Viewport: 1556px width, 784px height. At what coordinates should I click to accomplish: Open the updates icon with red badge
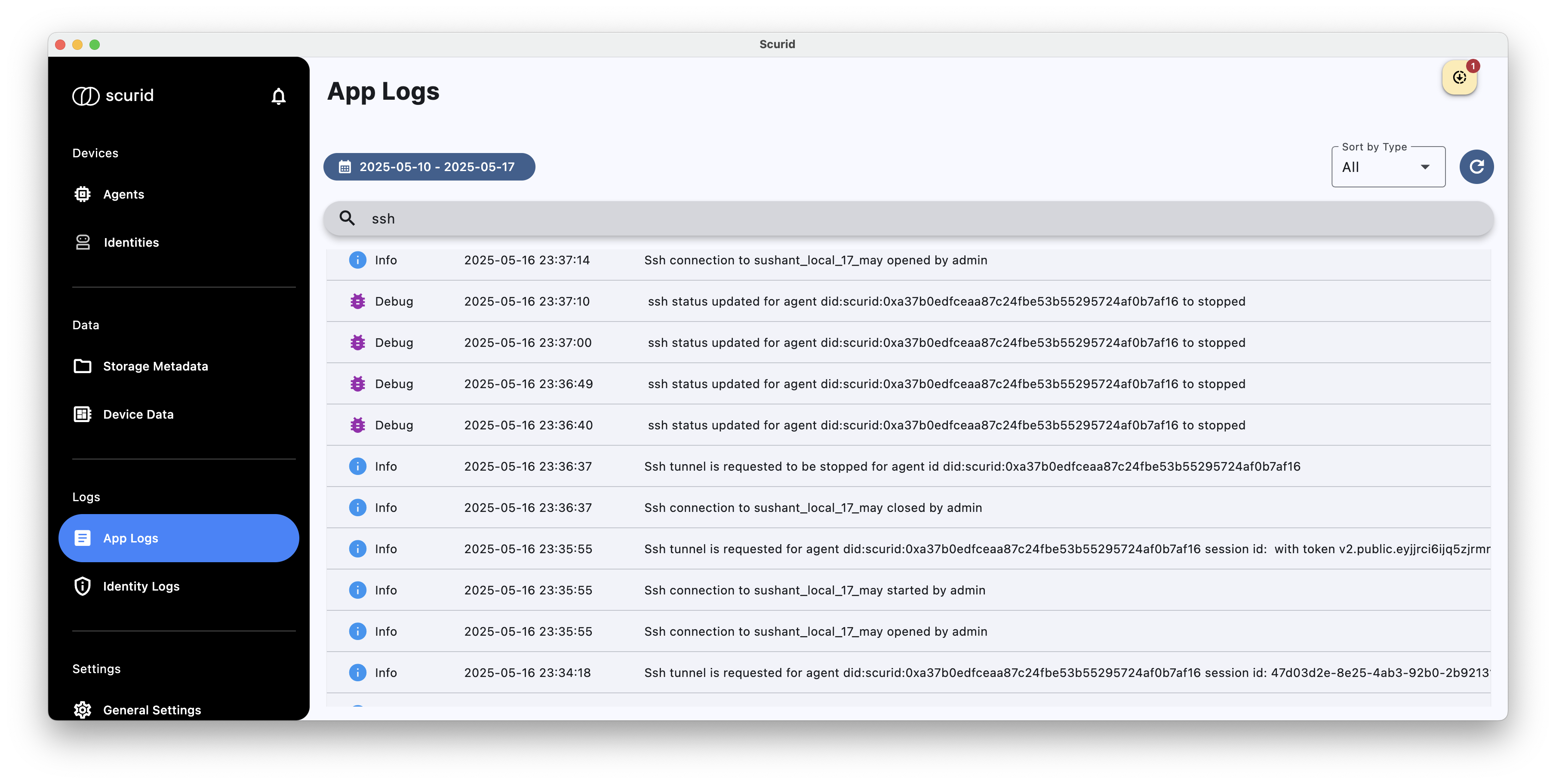point(1459,77)
